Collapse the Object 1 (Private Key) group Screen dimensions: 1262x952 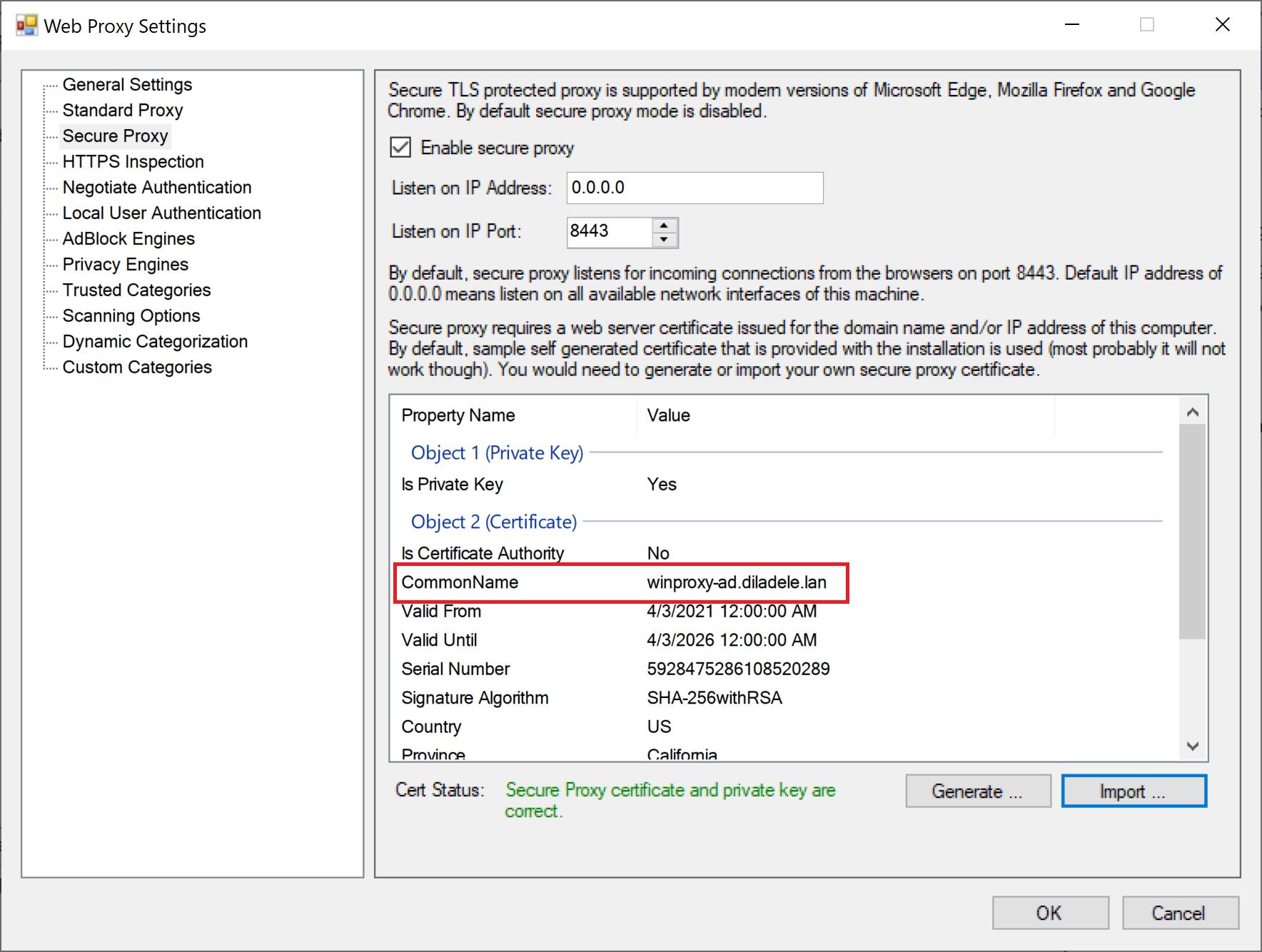tap(497, 453)
